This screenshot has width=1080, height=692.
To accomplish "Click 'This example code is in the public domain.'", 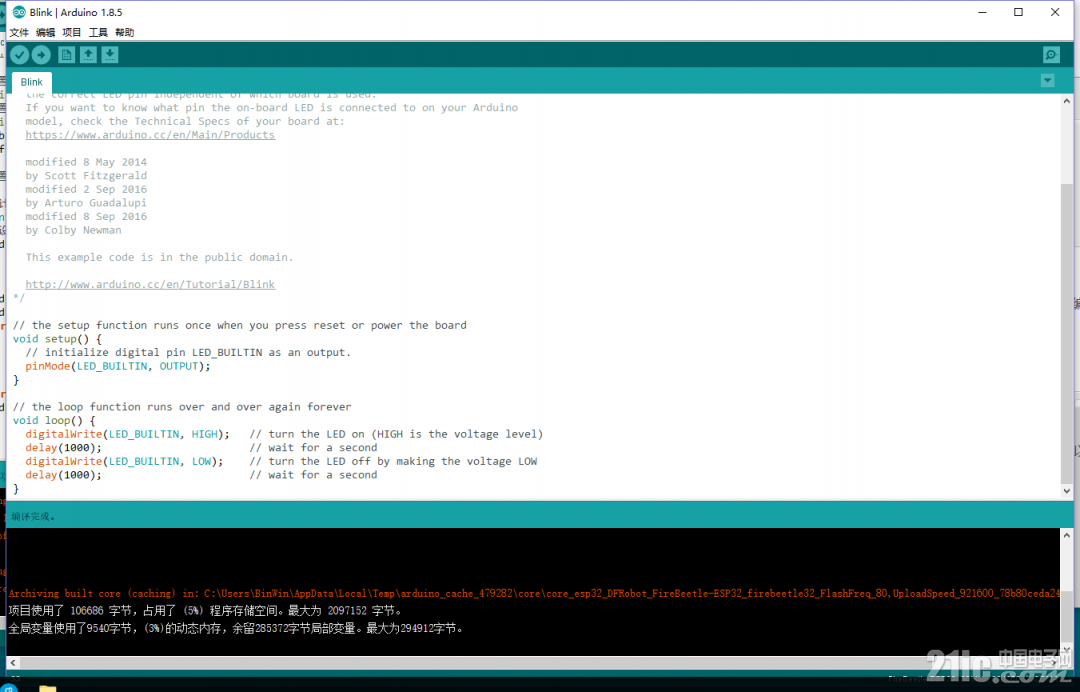I will pos(159,258).
